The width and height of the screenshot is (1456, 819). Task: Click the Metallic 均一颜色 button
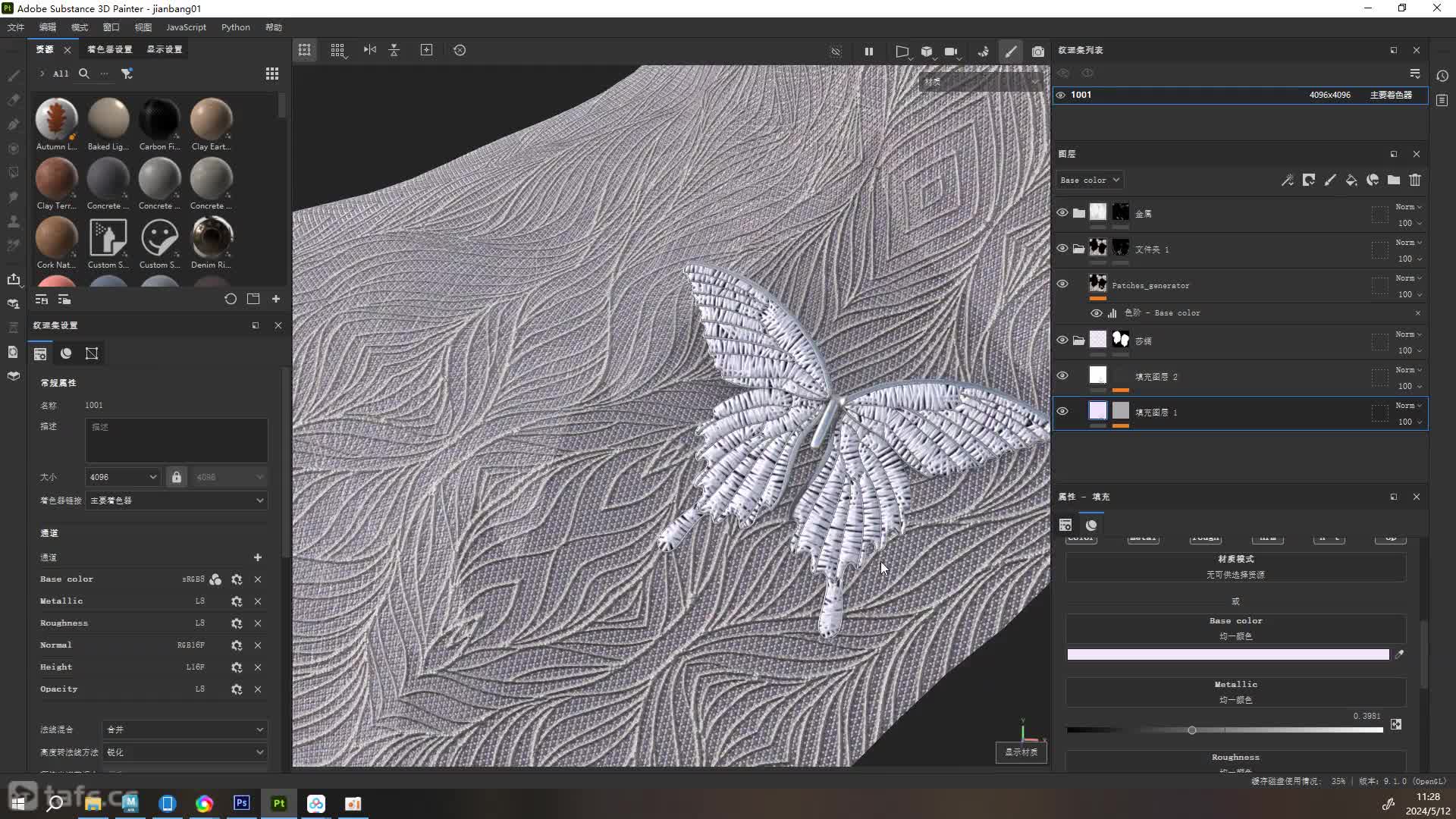(1235, 692)
